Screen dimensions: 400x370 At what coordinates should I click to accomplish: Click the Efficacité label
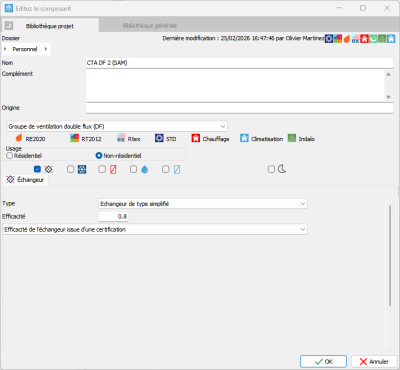click(14, 216)
